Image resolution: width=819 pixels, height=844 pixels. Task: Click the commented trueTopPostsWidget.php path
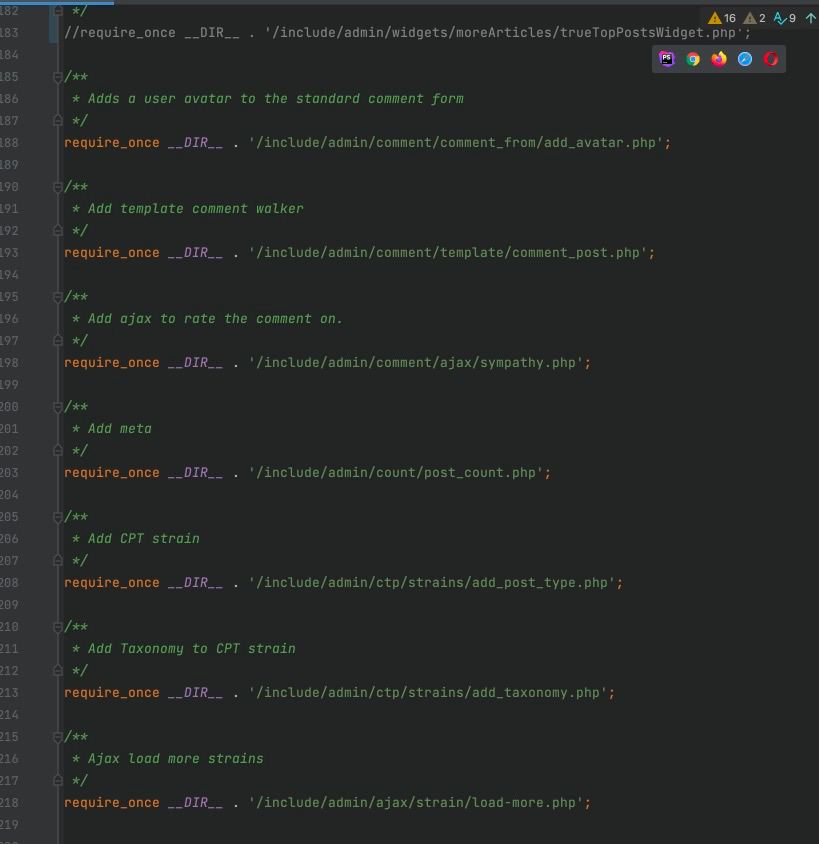tap(505, 33)
